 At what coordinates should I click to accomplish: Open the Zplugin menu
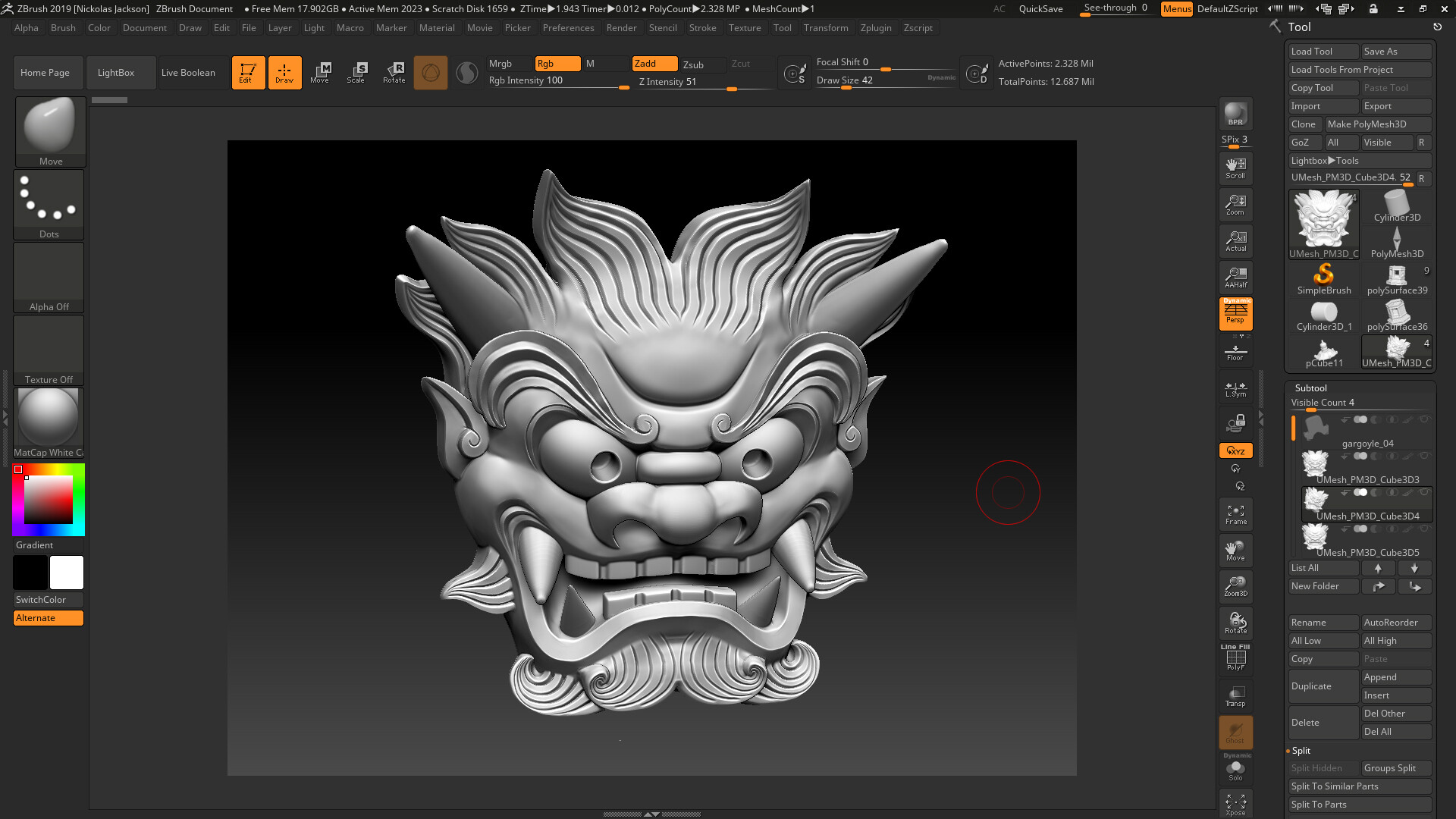click(x=876, y=28)
